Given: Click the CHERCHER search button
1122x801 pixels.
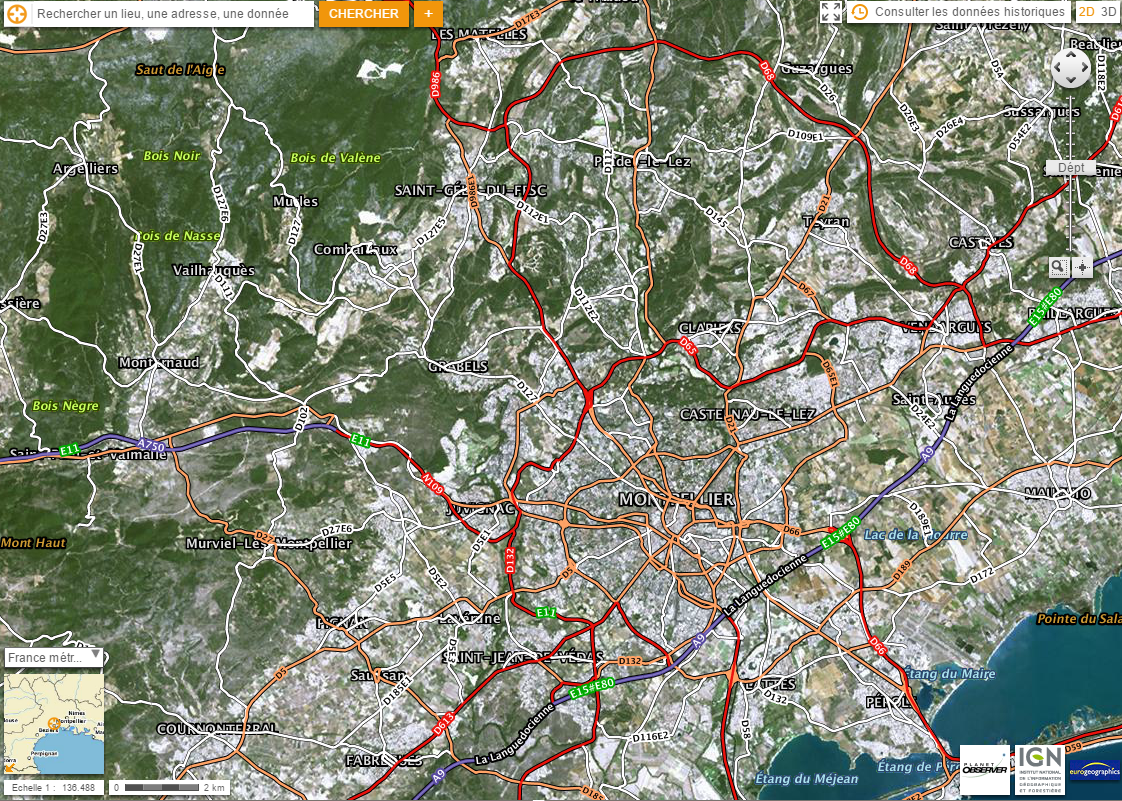Looking at the screenshot, I should [364, 14].
